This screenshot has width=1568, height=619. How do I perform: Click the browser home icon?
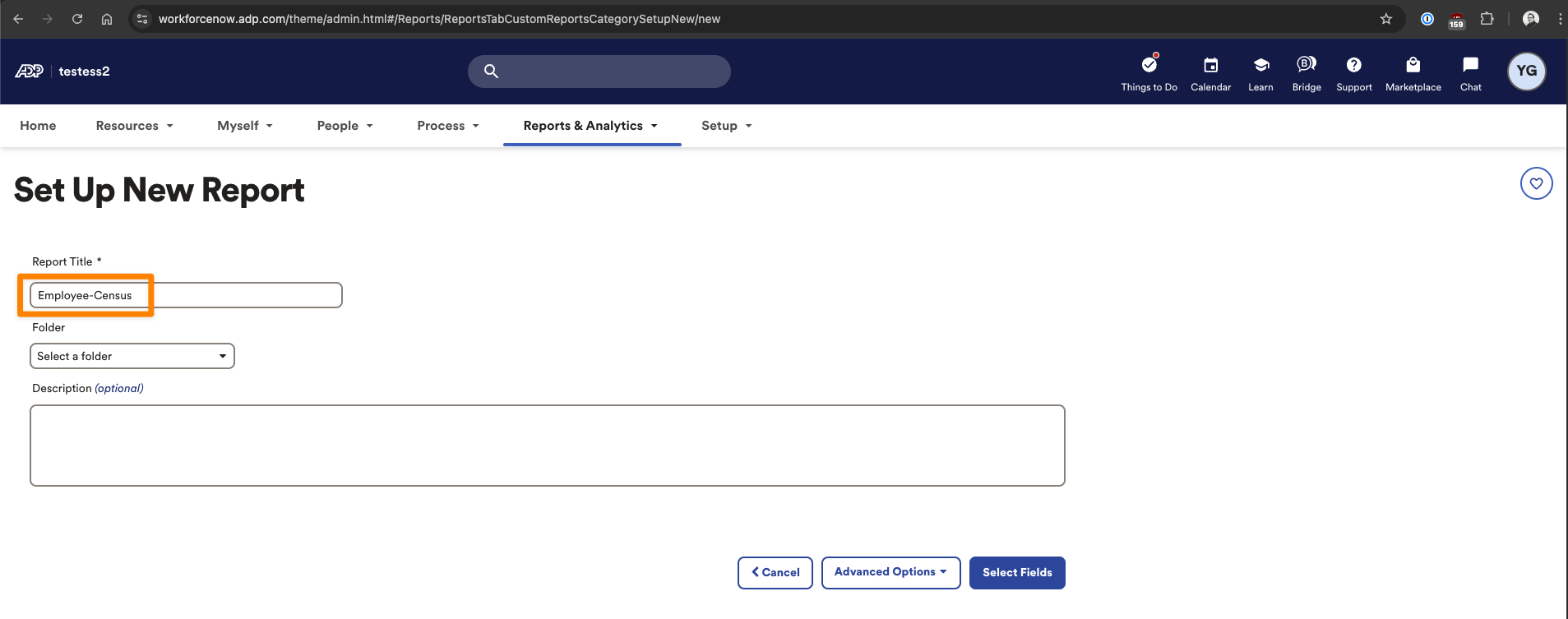(x=107, y=19)
